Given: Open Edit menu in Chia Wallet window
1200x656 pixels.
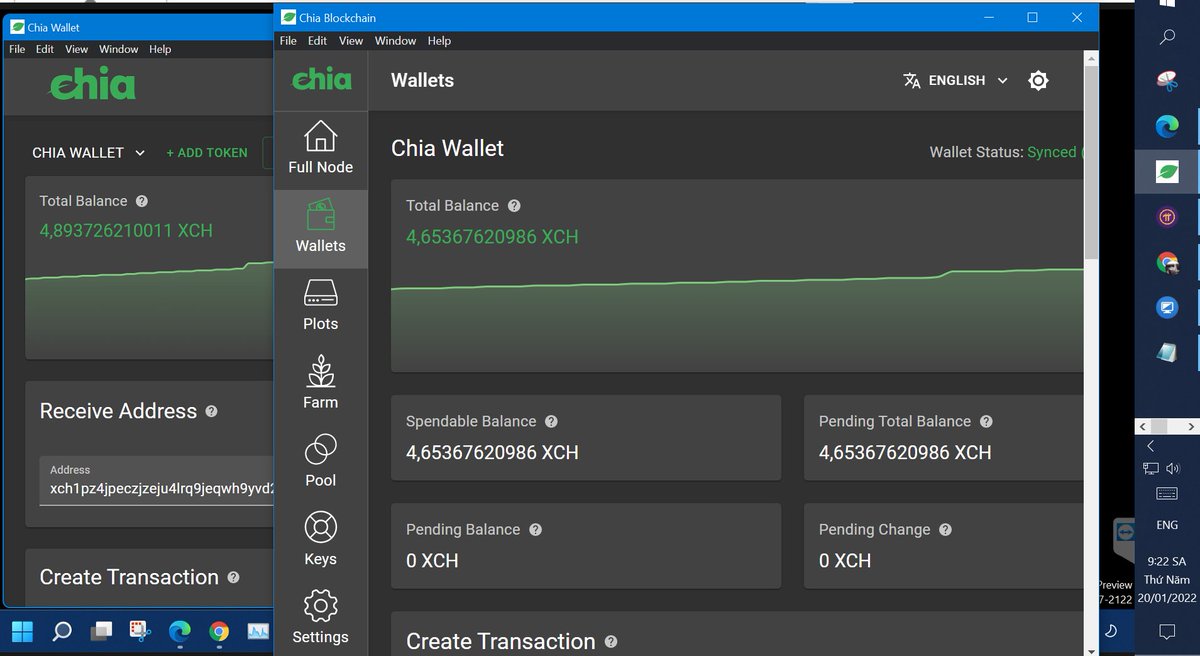Looking at the screenshot, I should [45, 49].
